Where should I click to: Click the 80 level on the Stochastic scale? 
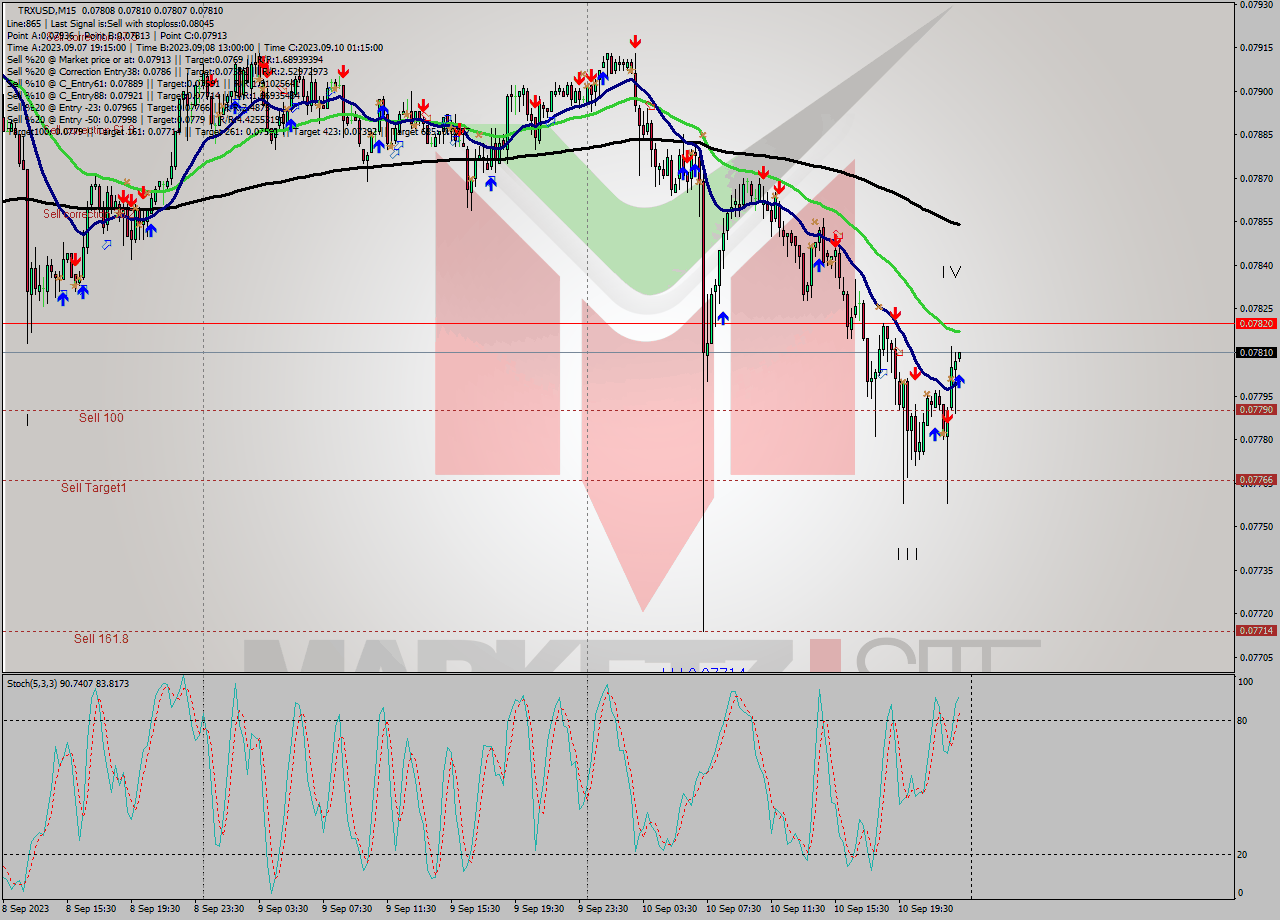1244,720
